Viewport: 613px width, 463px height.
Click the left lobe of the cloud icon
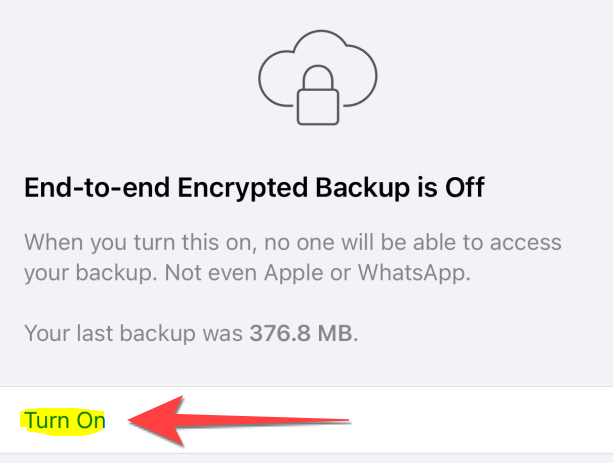click(276, 78)
